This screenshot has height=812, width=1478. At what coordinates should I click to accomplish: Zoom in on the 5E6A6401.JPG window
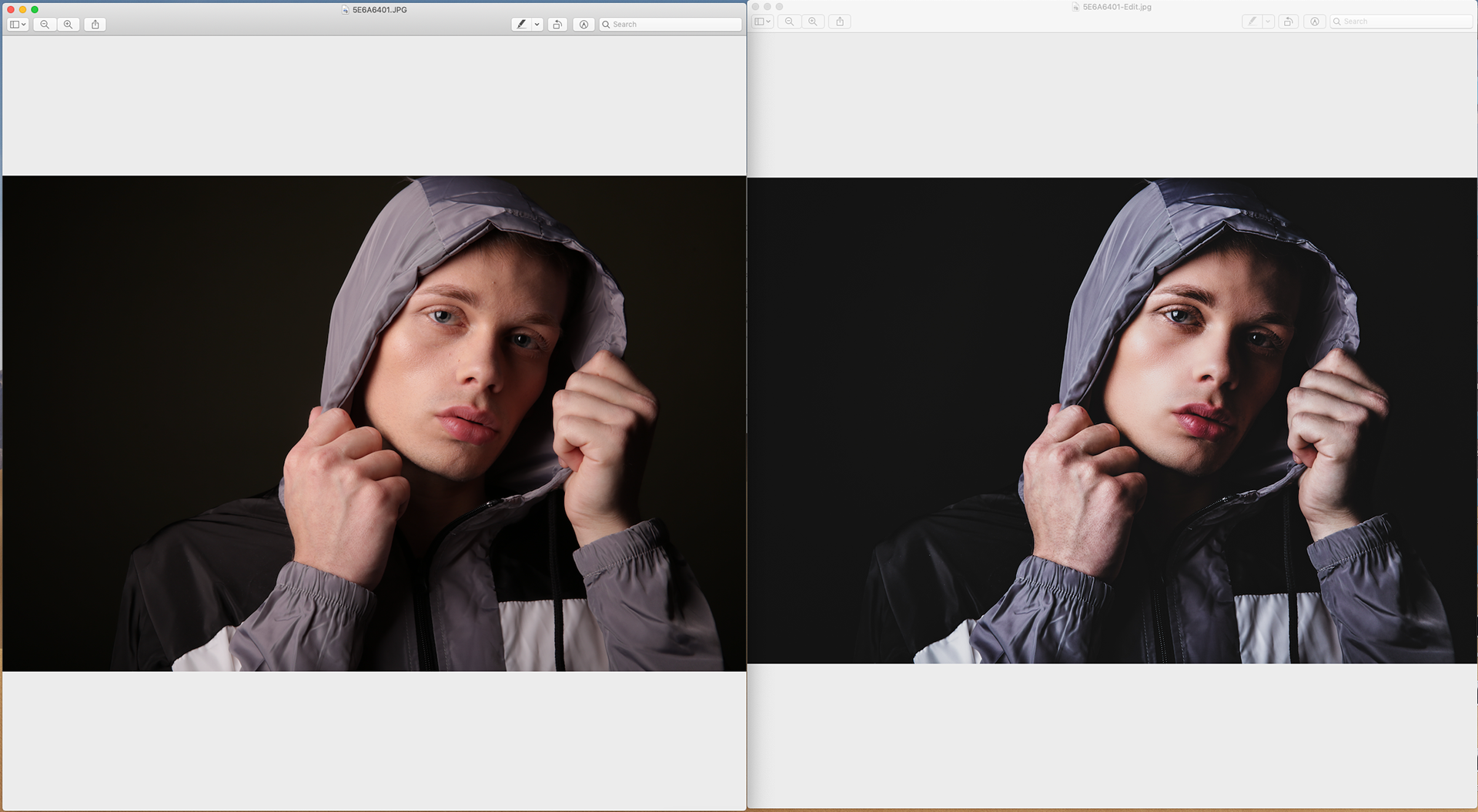69,25
